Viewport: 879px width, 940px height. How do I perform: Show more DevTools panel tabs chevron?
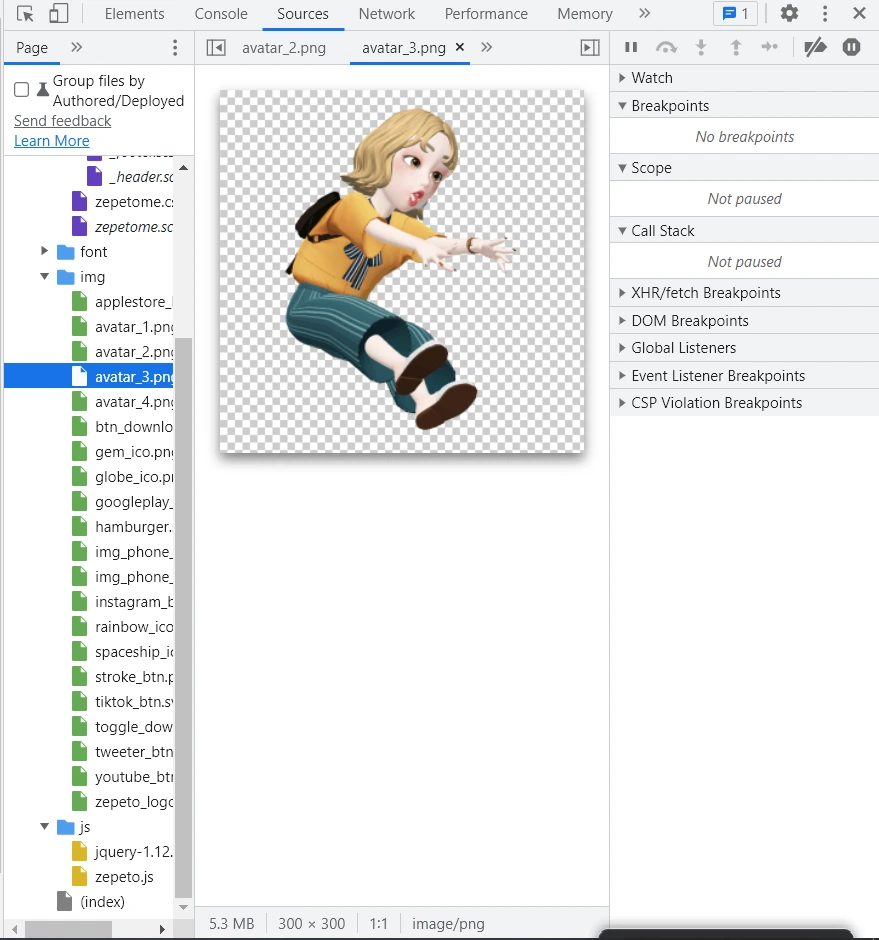[x=644, y=13]
